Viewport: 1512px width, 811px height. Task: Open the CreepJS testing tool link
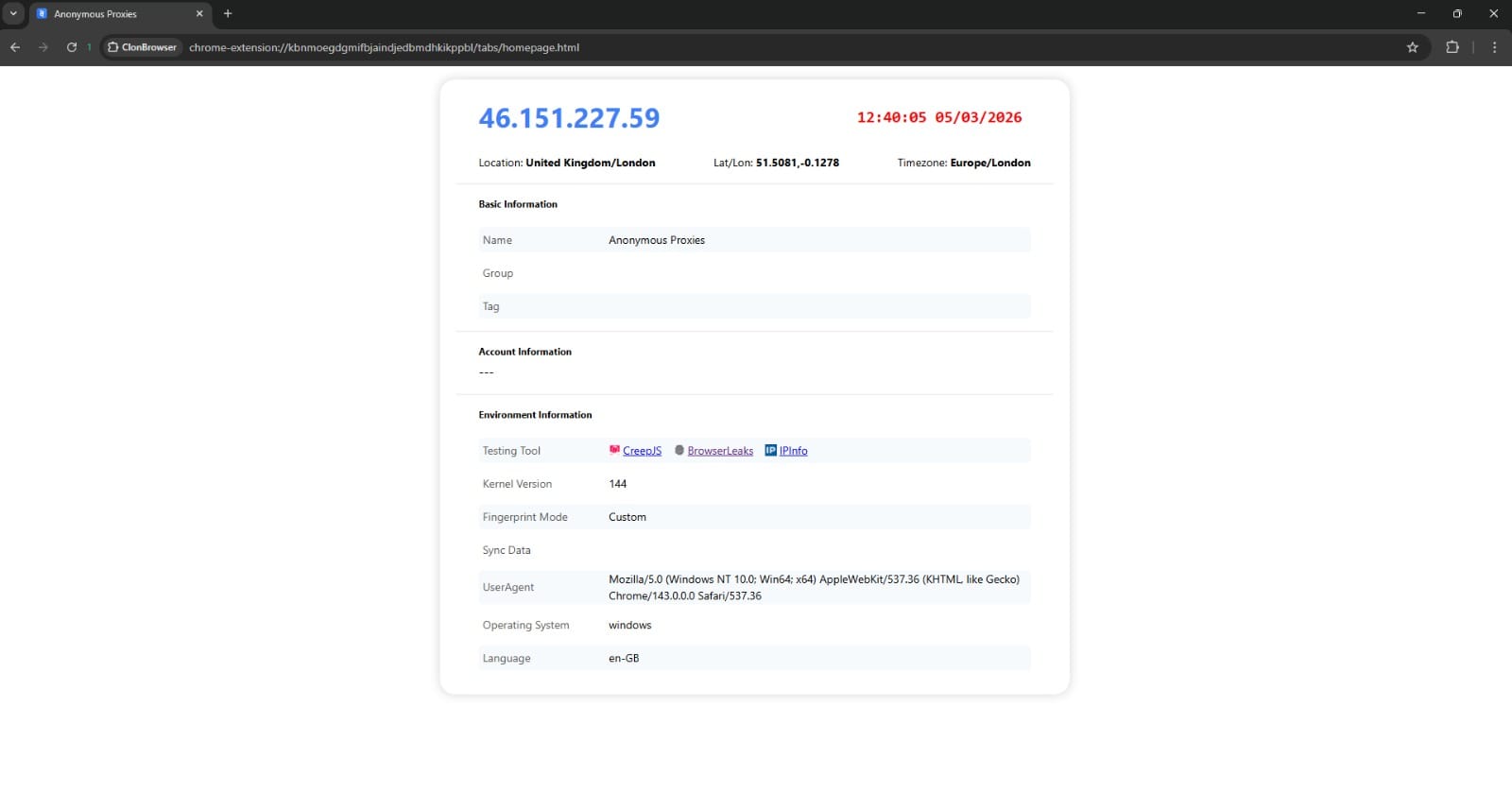pos(642,451)
